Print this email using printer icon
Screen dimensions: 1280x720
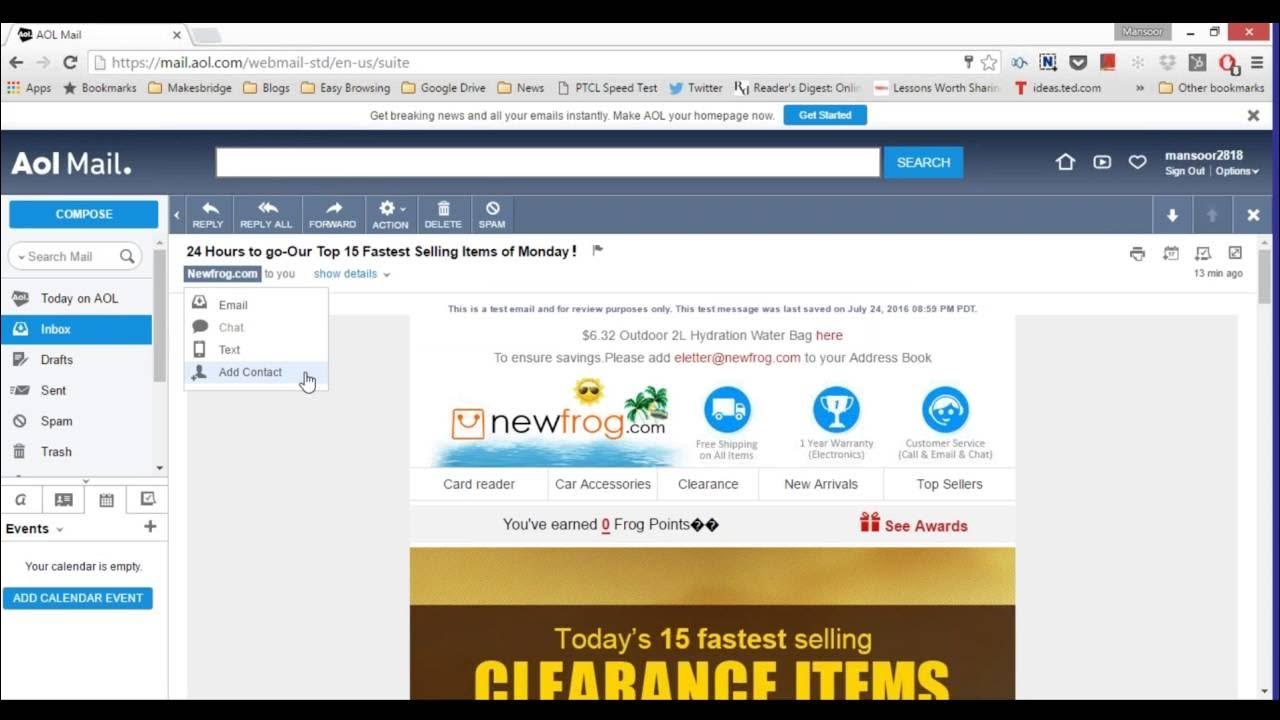pyautogui.click(x=1137, y=254)
